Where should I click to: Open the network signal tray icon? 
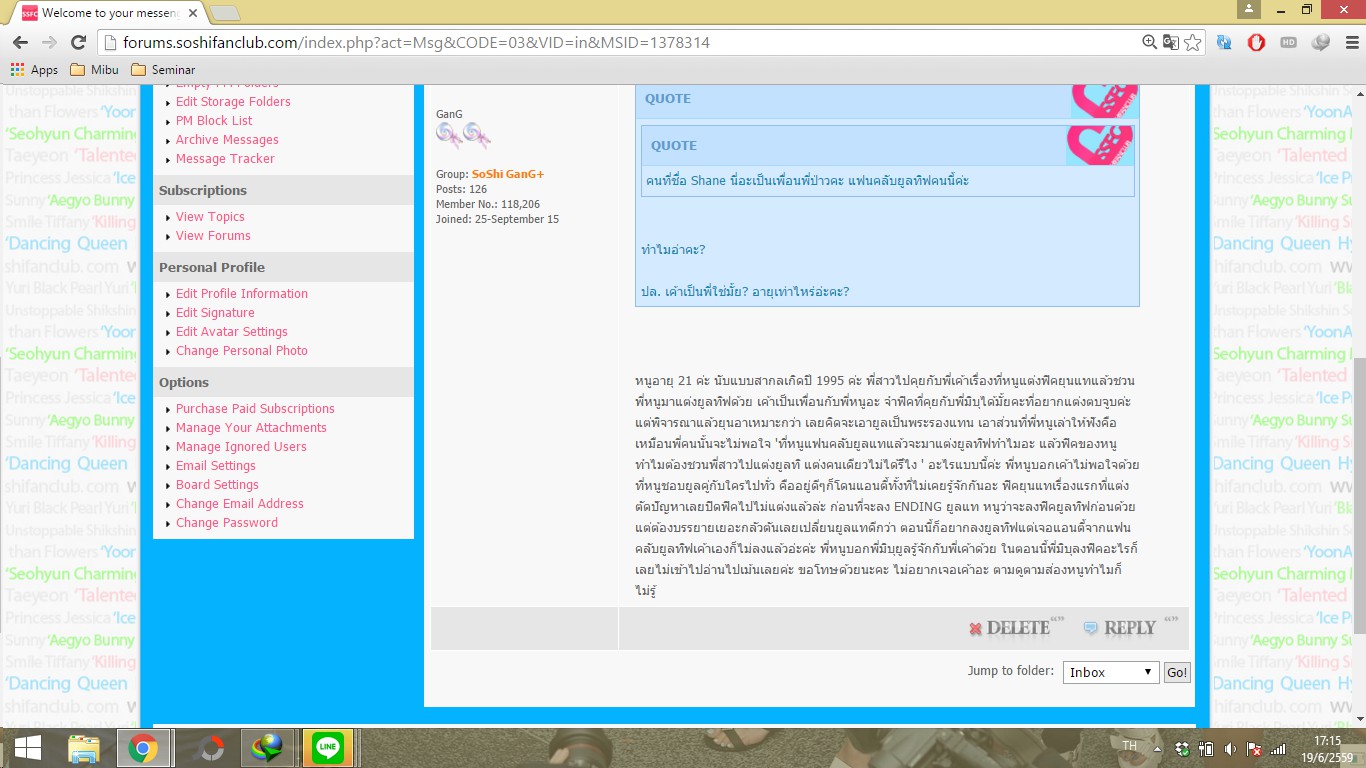pyautogui.click(x=1276, y=748)
